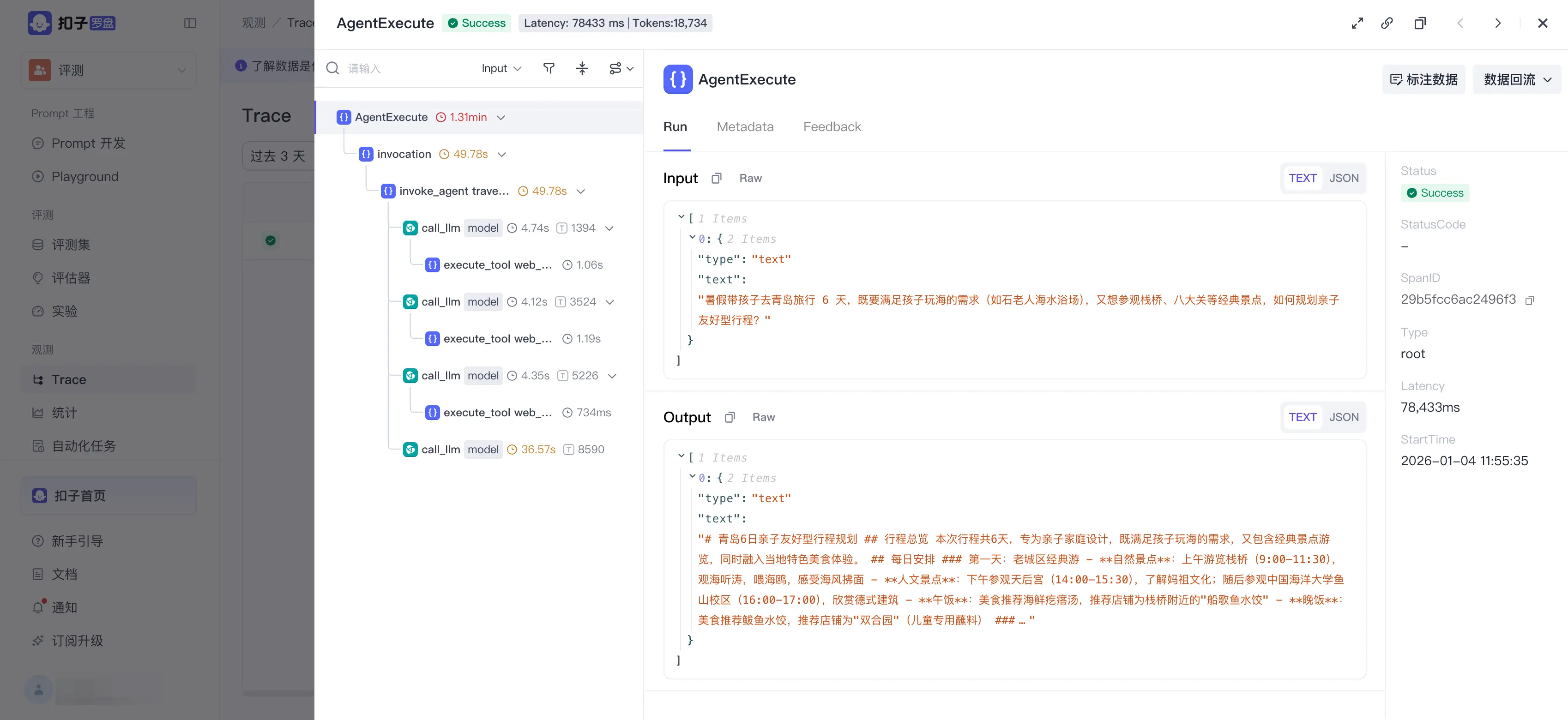Open Prompt 开发 in sidebar
This screenshot has height=720, width=1568.
109,143
